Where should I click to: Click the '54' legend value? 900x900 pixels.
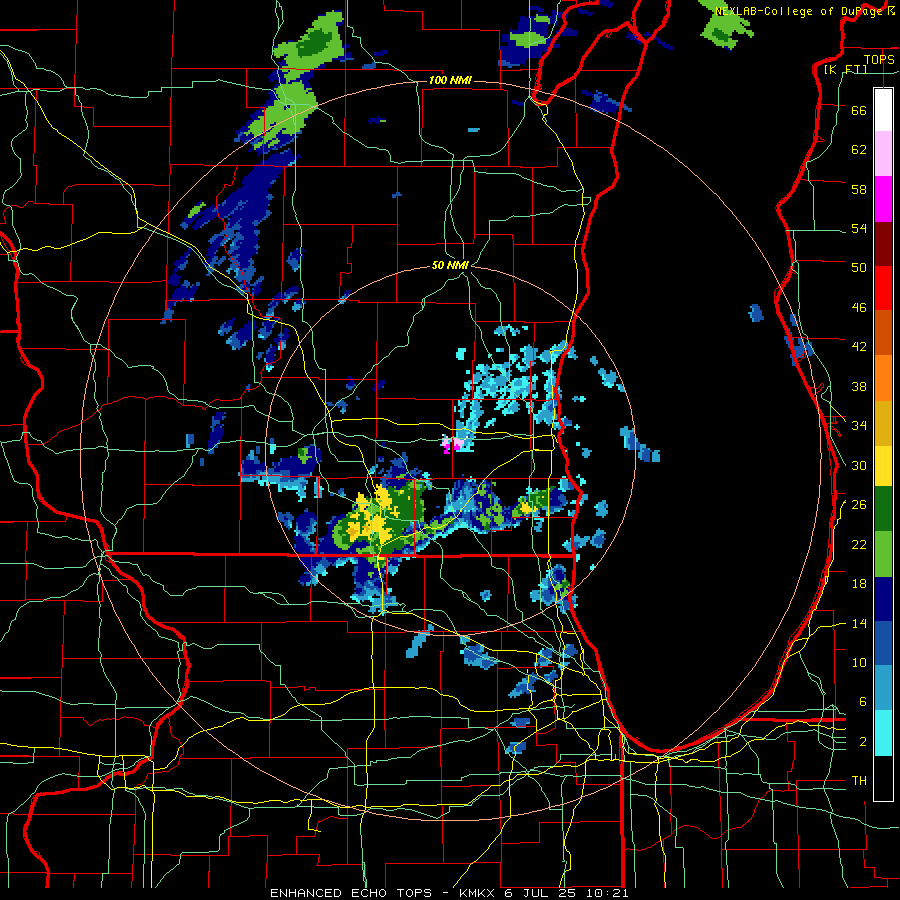(x=859, y=228)
